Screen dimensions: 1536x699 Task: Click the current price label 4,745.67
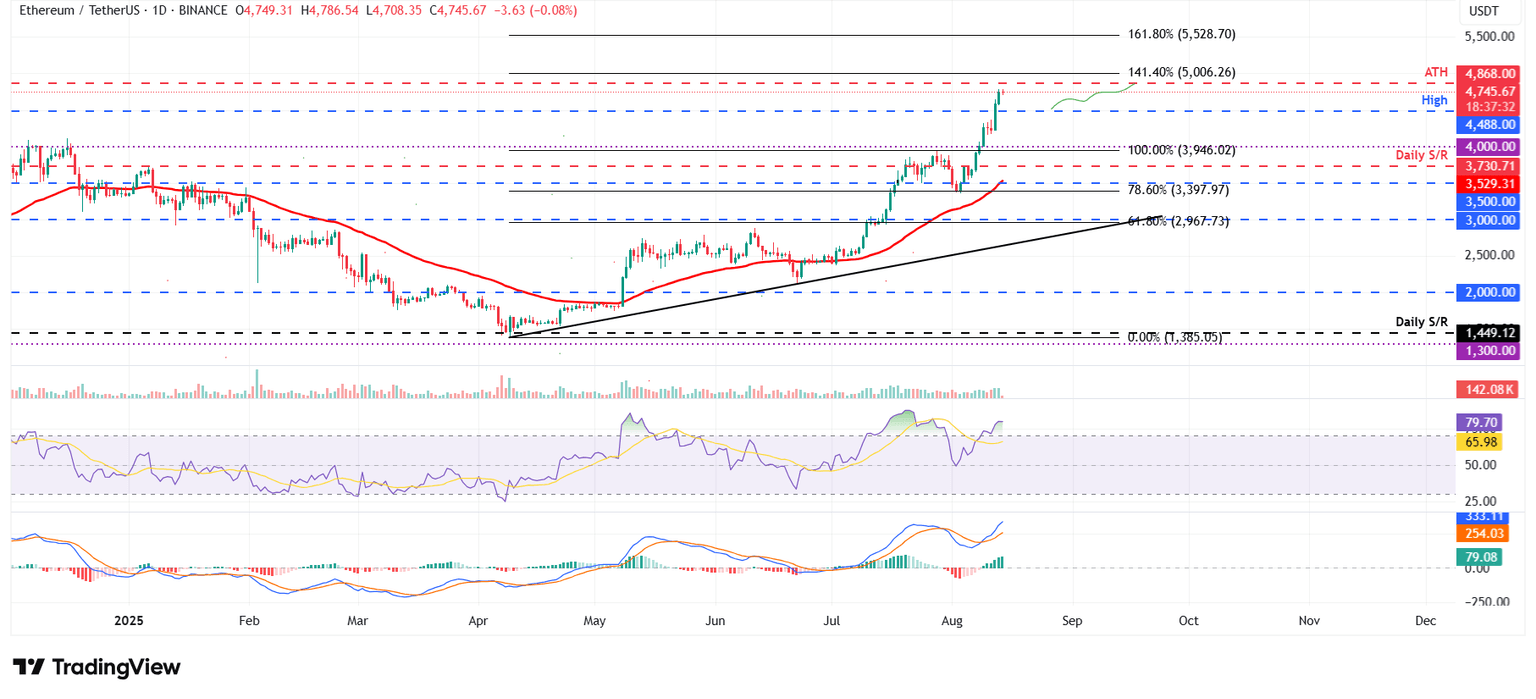1489,91
